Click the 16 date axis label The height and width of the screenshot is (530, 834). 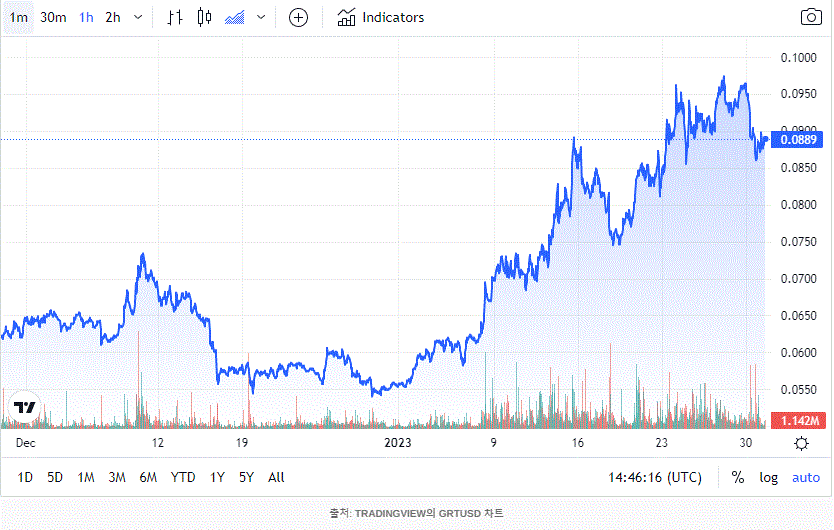578,443
